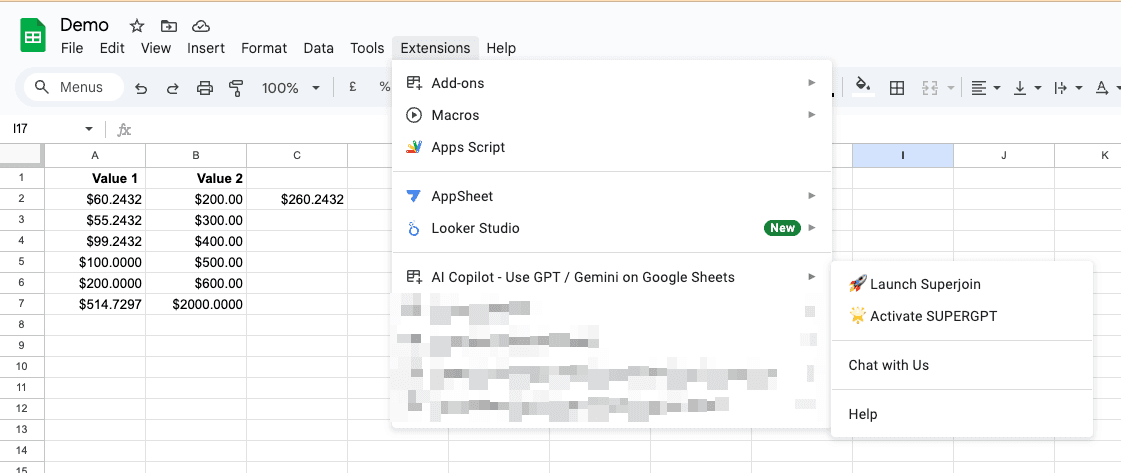Viewport: 1121px width, 473px height.
Task: Expand the merge cells dropdown arrow
Action: pos(951,88)
